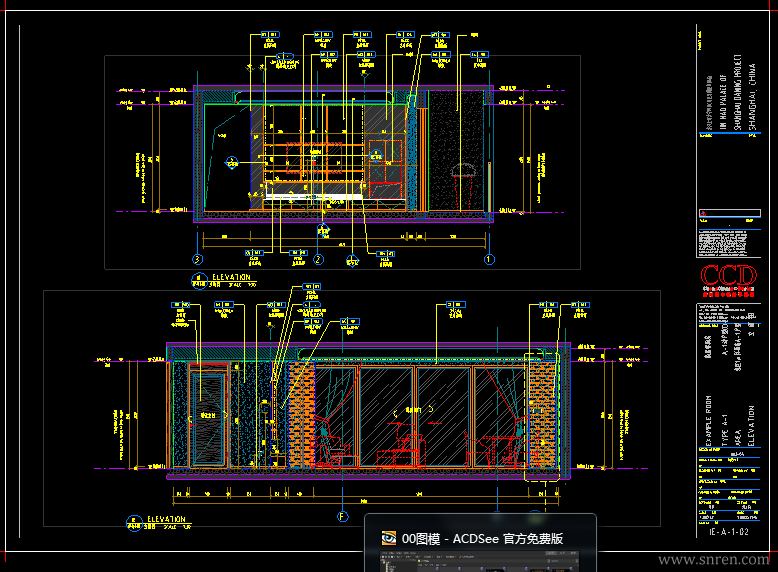
Task: Click the vertical ELEVATION text in title block
Action: (751, 426)
